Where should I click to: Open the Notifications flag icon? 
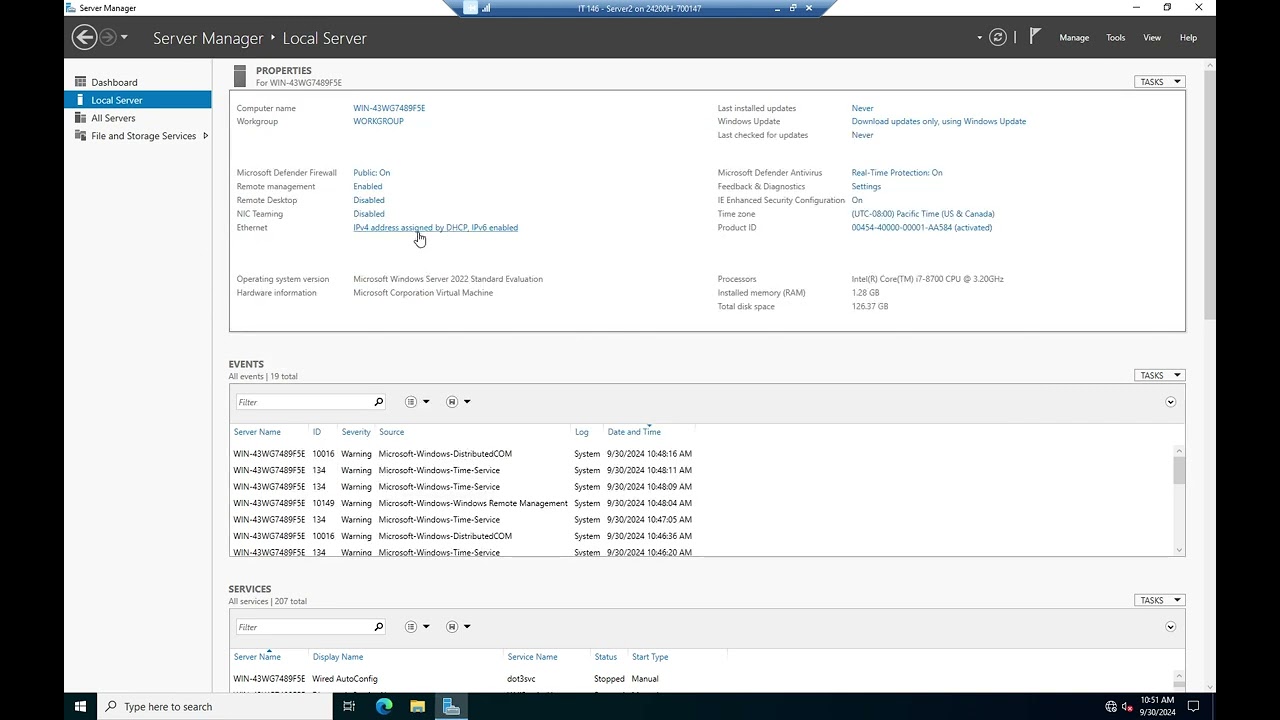(1035, 37)
